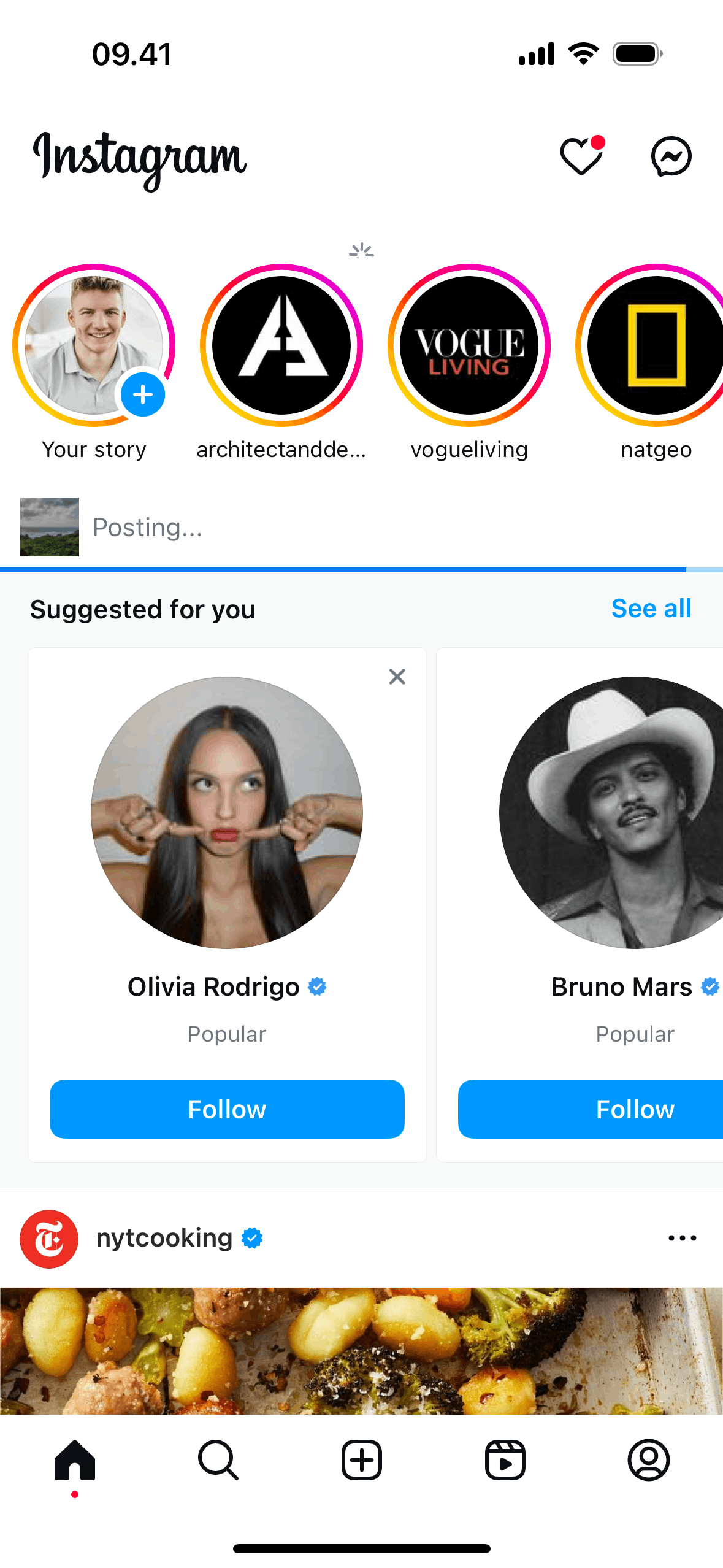The height and width of the screenshot is (1568, 723).
Task: Tap the Instagram logo at top
Action: point(140,158)
